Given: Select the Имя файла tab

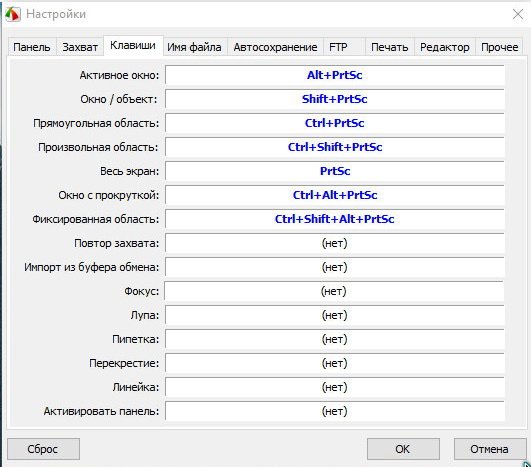Looking at the screenshot, I should (194, 47).
